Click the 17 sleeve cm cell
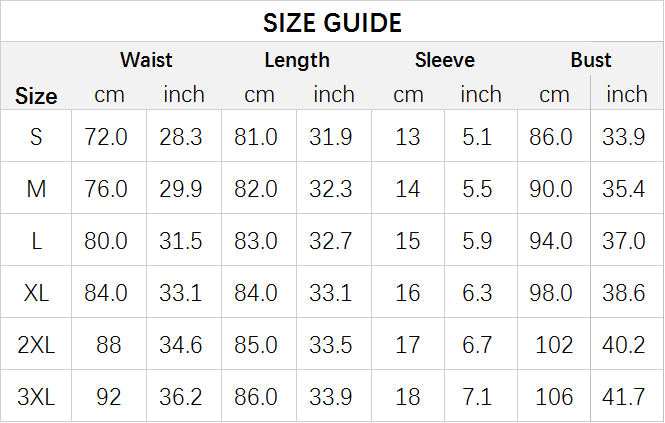Viewport: 665px width, 423px height. [x=408, y=345]
